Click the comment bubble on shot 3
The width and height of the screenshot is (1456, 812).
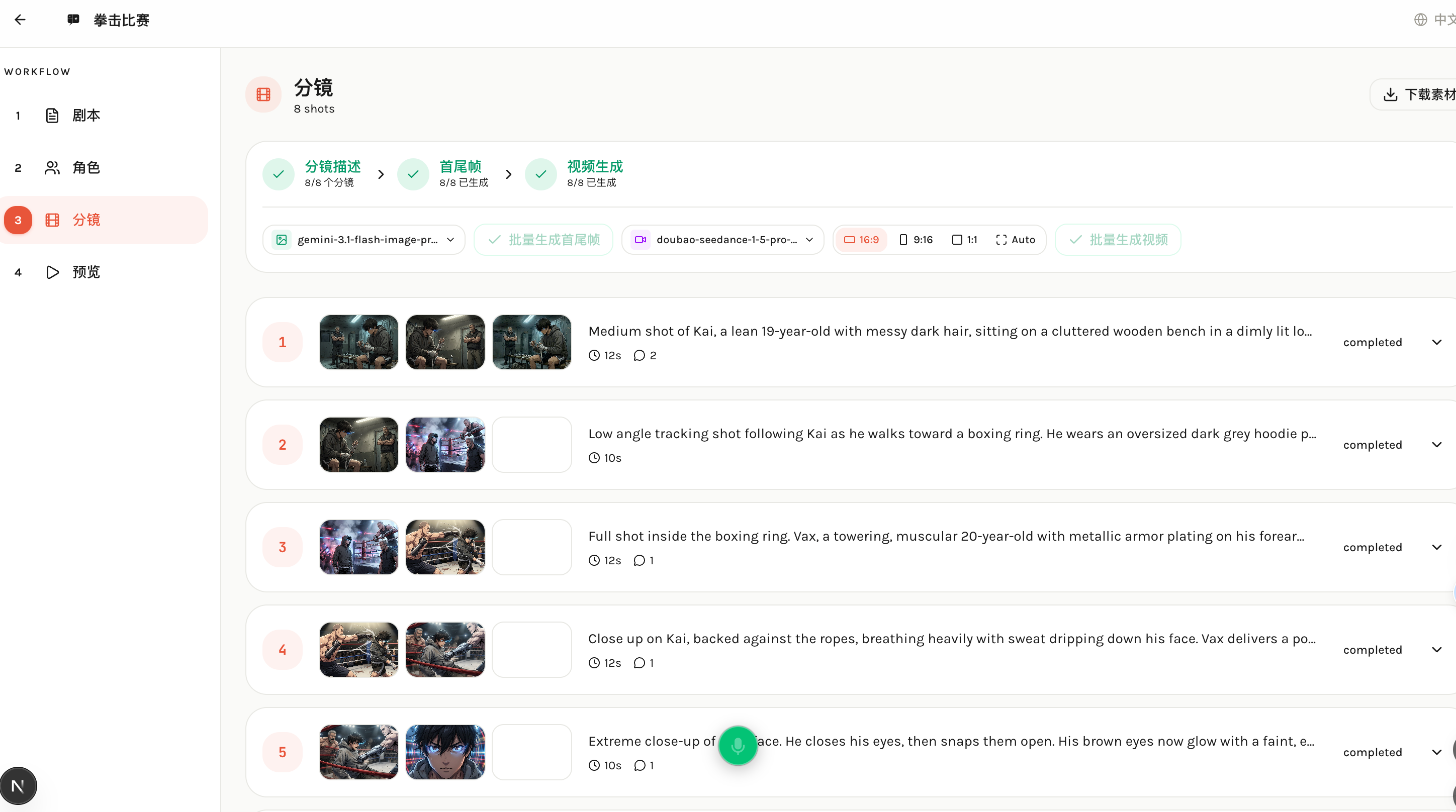point(639,561)
